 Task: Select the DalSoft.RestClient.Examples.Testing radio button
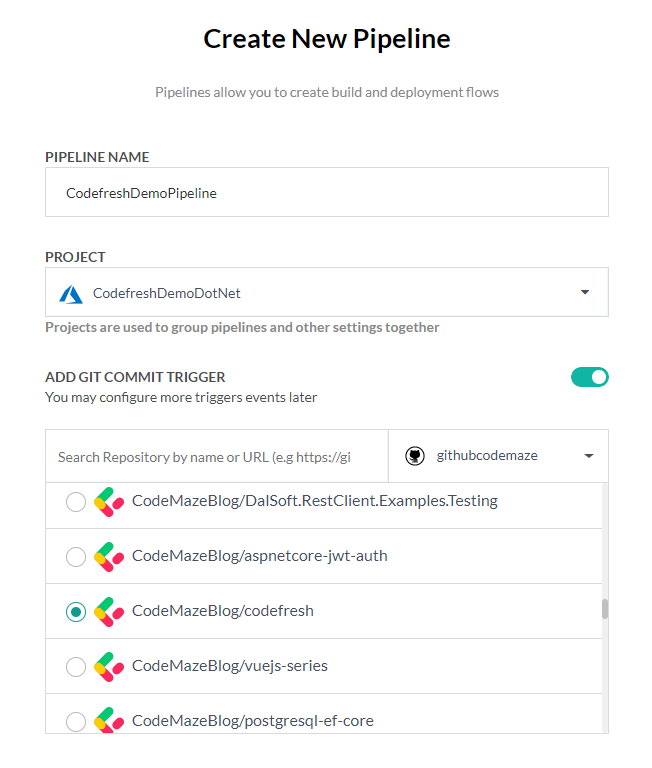(76, 502)
